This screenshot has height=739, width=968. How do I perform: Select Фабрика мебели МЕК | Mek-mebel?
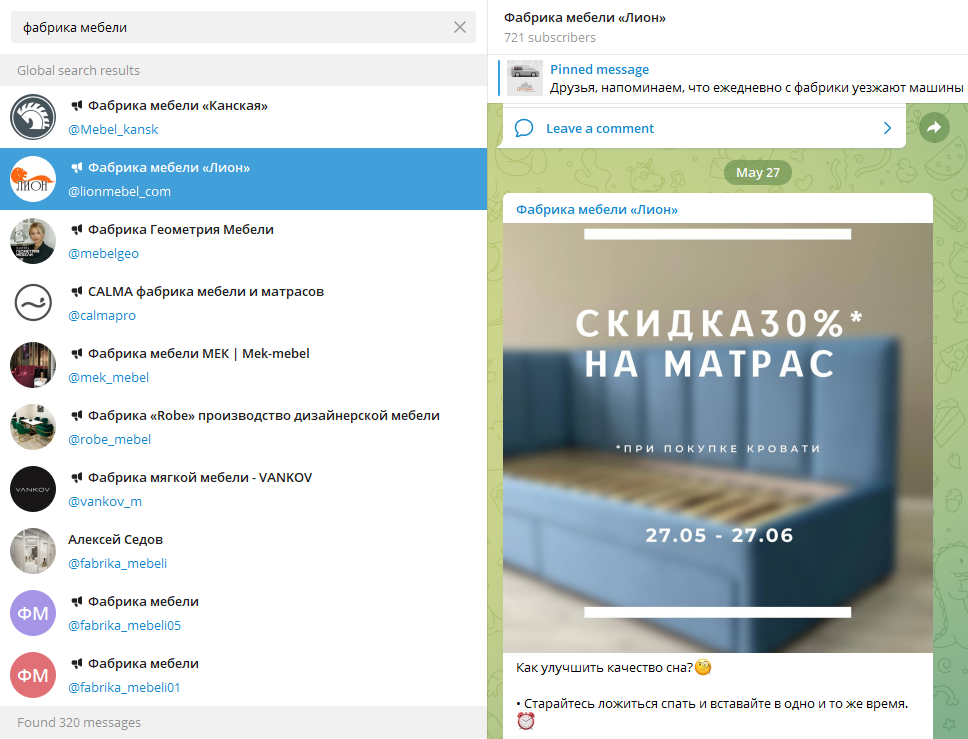(x=243, y=365)
